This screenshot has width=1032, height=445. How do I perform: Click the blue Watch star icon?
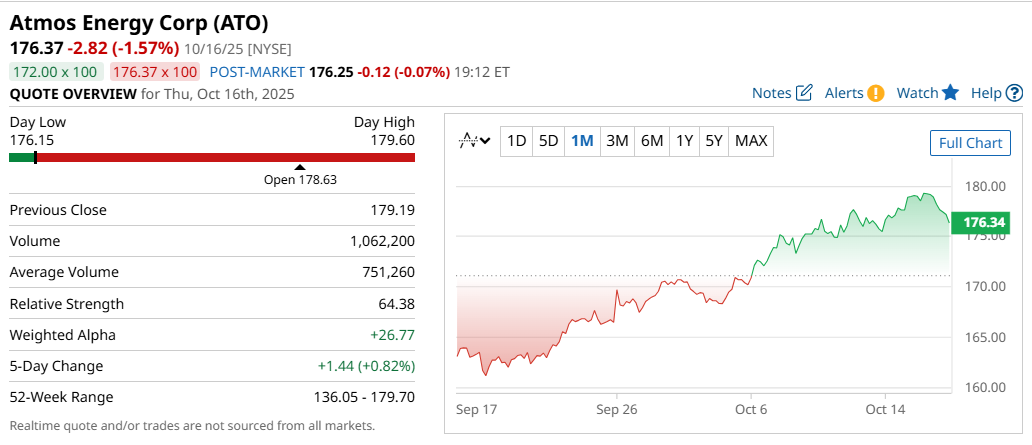coord(950,93)
